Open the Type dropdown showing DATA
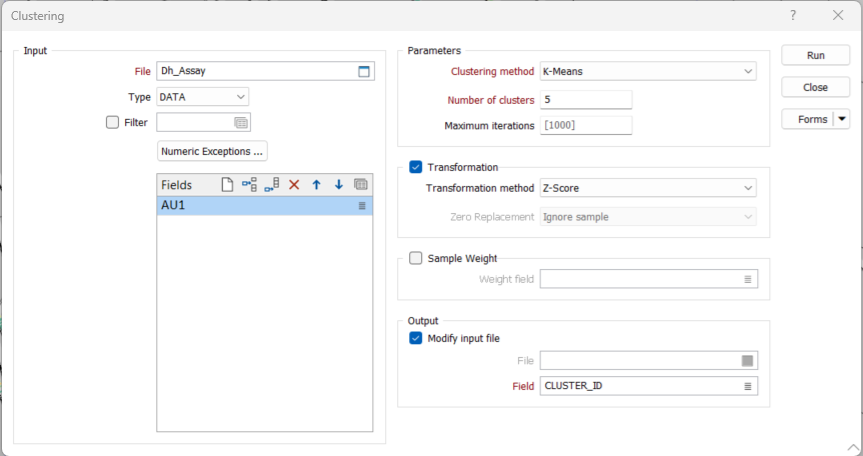This screenshot has width=863, height=456. pyautogui.click(x=203, y=97)
